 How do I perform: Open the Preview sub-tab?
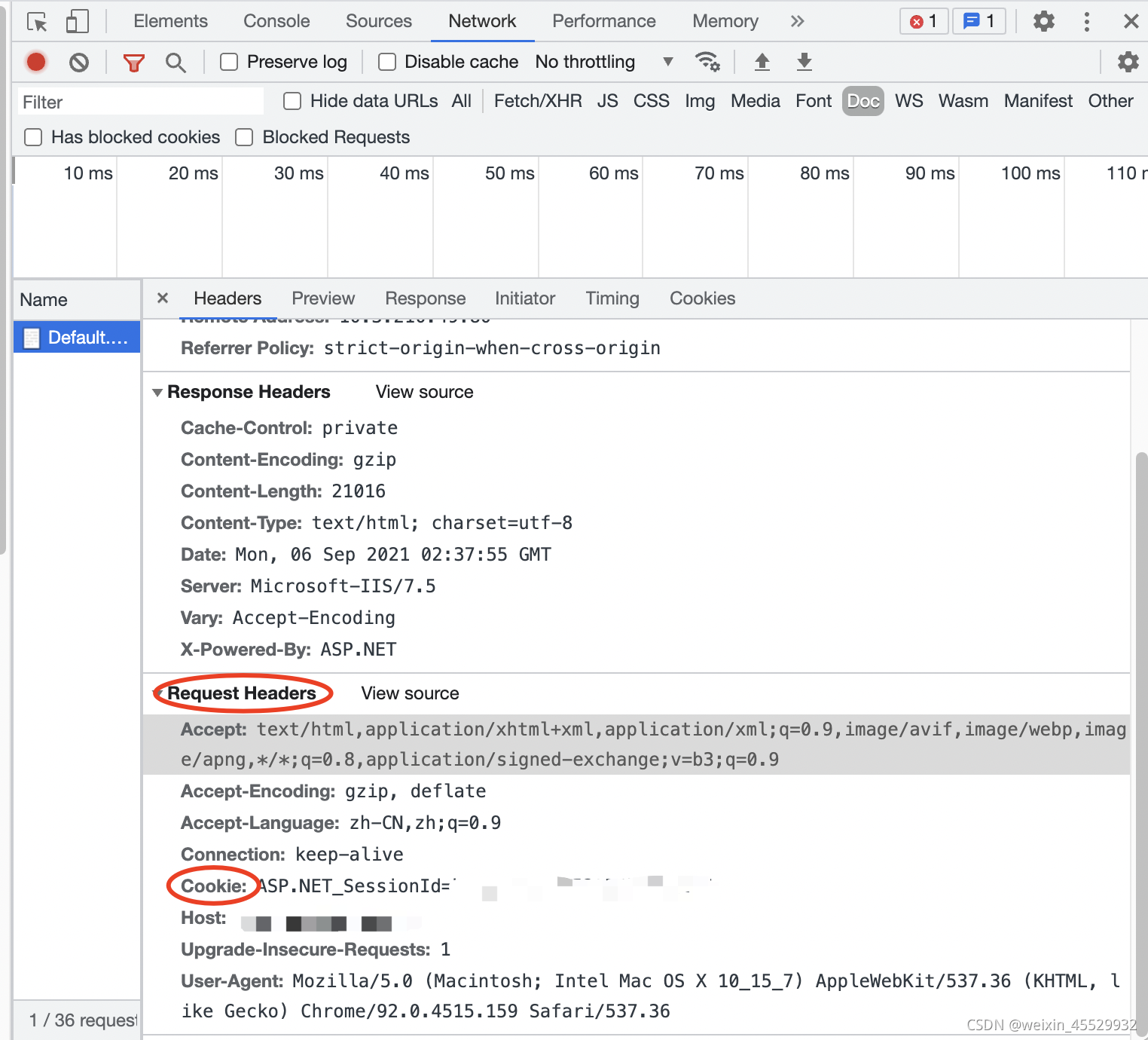[x=323, y=298]
